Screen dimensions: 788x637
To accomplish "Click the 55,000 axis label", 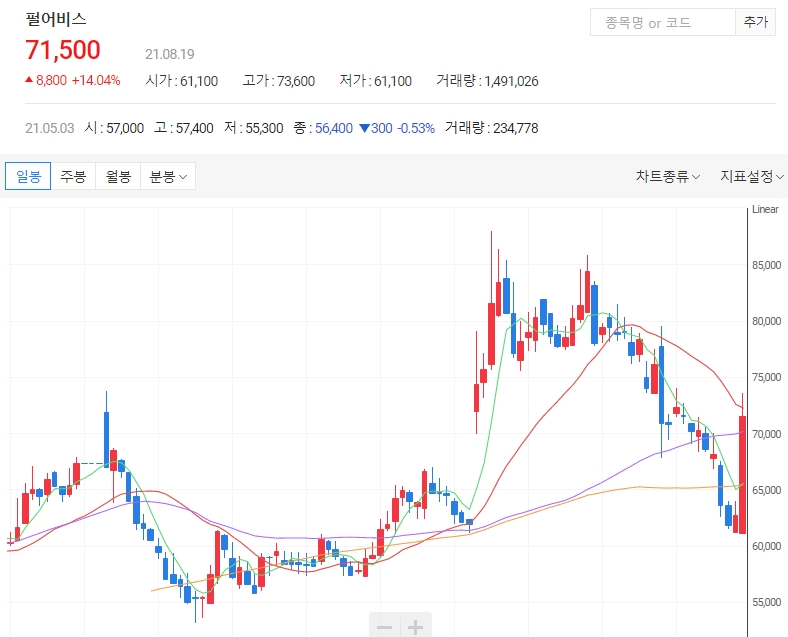I will (766, 602).
